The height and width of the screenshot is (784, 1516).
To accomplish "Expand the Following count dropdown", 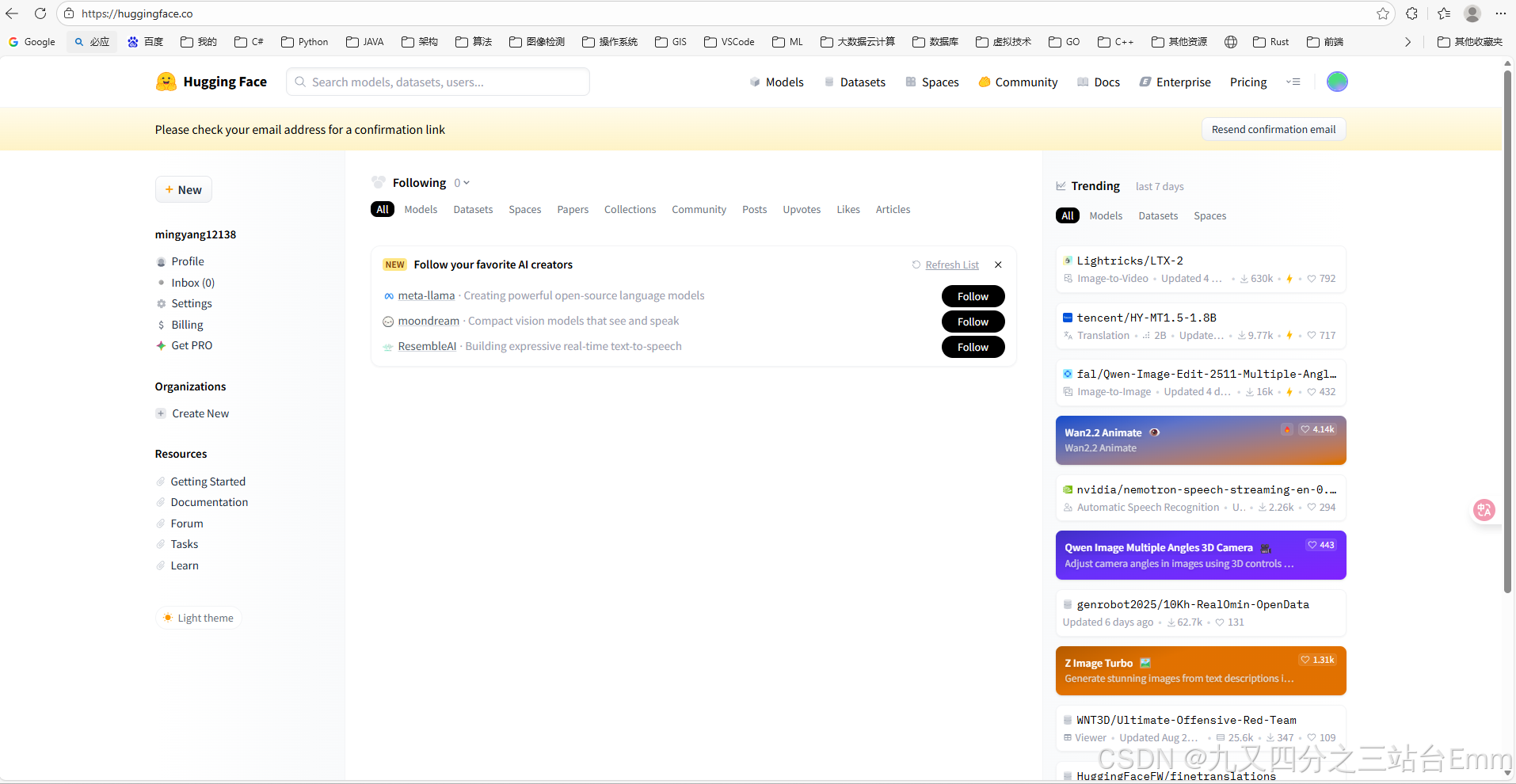I will point(462,183).
